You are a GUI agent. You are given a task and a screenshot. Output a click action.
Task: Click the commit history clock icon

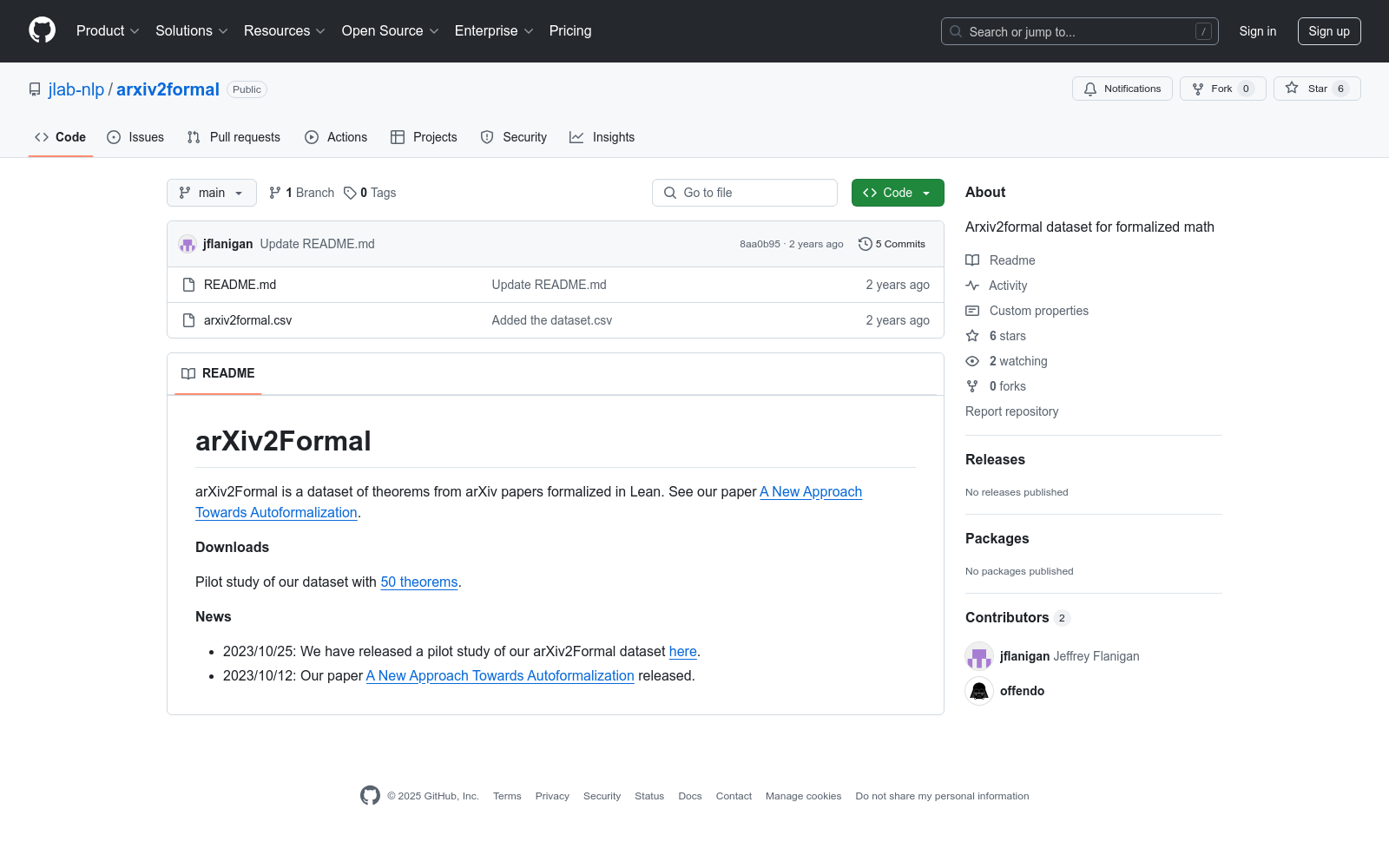[x=865, y=244]
